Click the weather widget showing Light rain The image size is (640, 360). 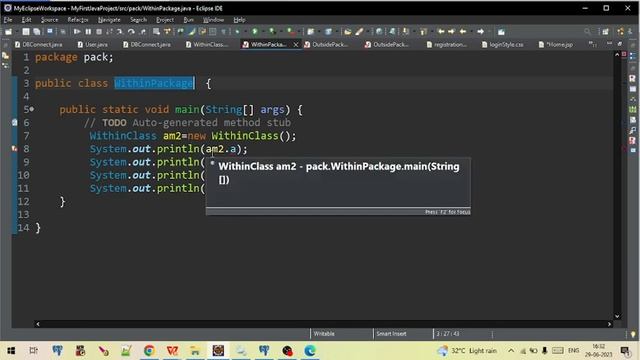tap(467, 350)
